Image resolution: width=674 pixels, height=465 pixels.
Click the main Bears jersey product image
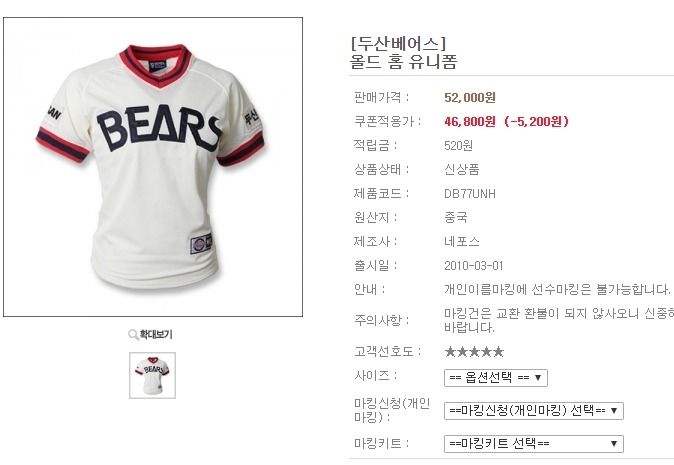[x=153, y=167]
